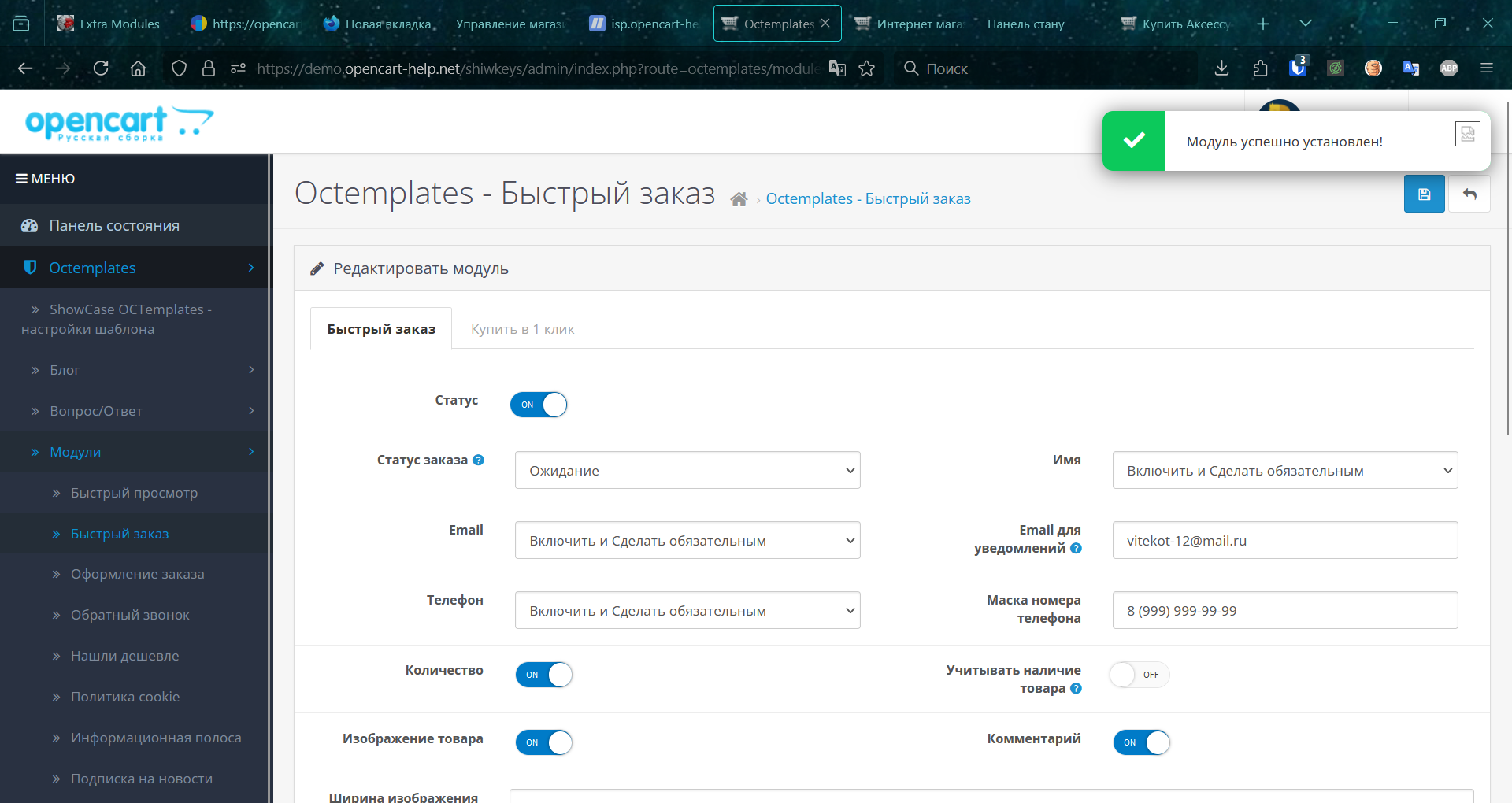
Task: Toggle the Статус switch off
Action: click(x=539, y=405)
